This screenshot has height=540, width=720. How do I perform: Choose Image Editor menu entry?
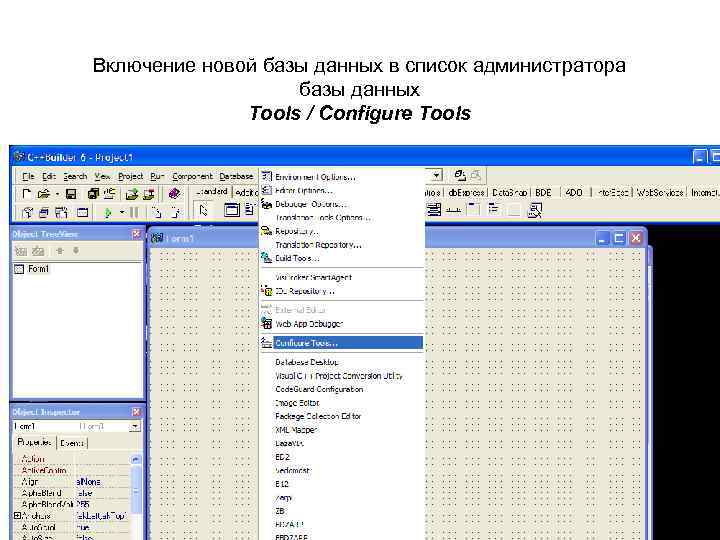pyautogui.click(x=342, y=403)
